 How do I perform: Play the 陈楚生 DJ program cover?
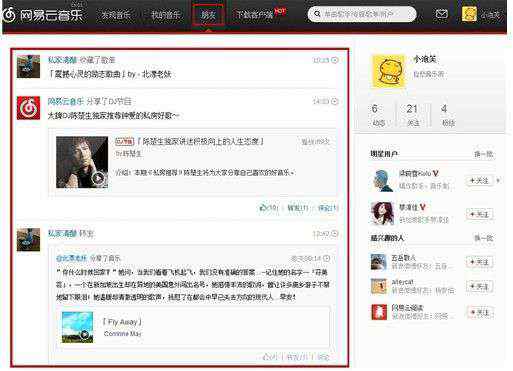tap(82, 162)
